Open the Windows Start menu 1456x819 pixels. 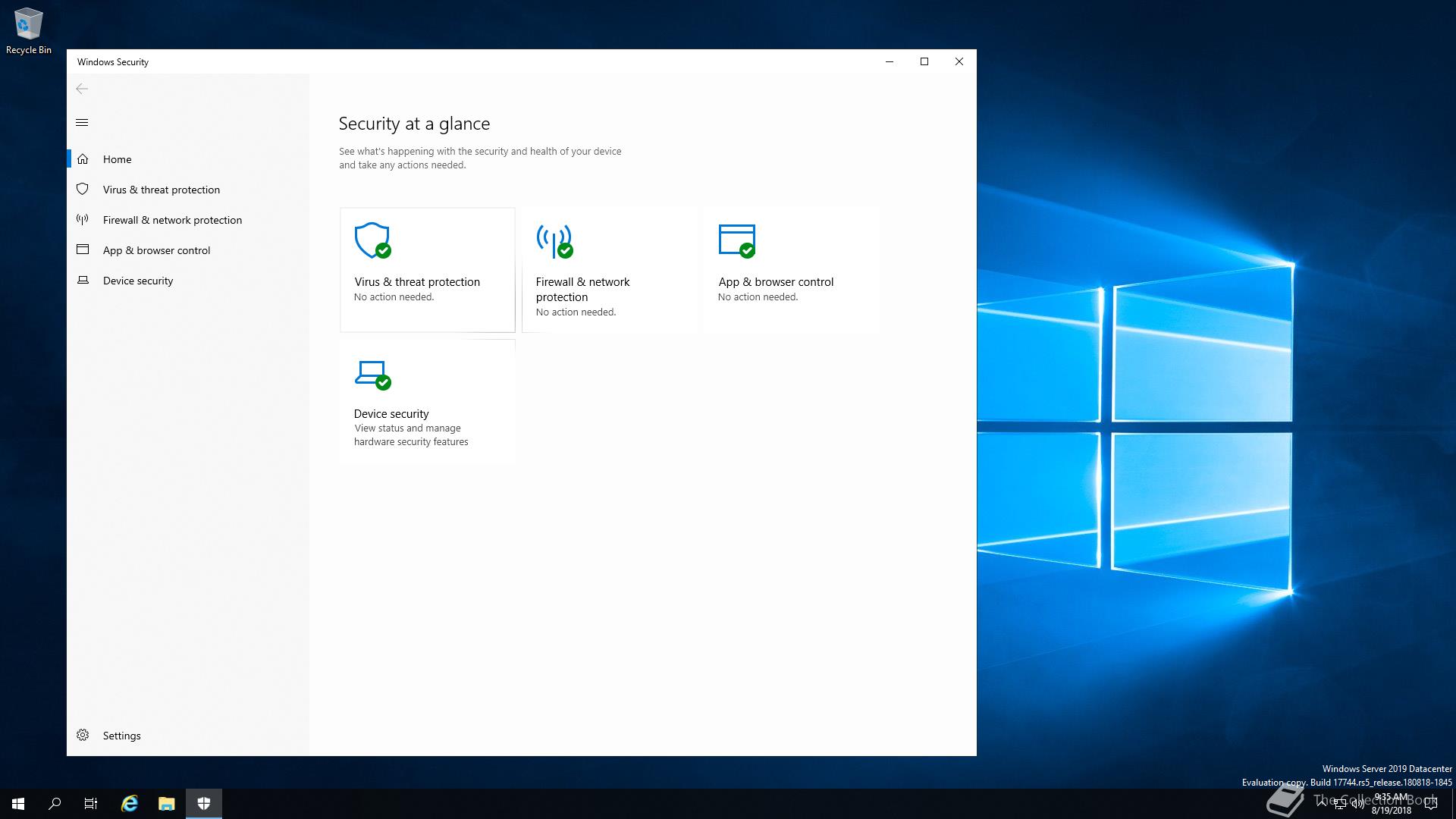click(x=18, y=804)
